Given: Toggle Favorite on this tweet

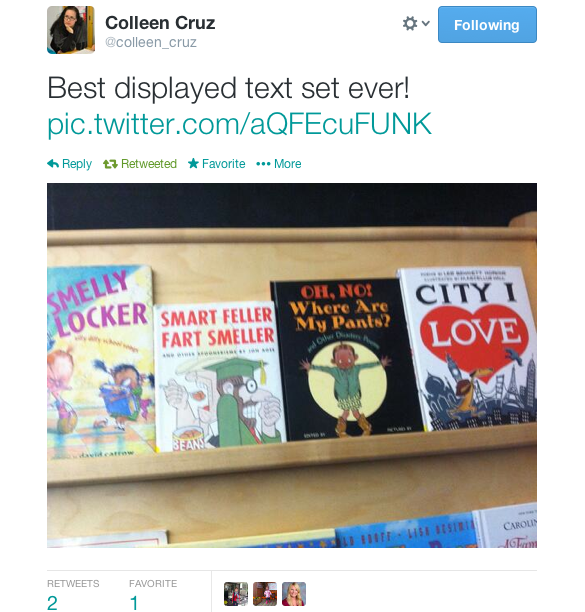Looking at the screenshot, I should (x=223, y=164).
